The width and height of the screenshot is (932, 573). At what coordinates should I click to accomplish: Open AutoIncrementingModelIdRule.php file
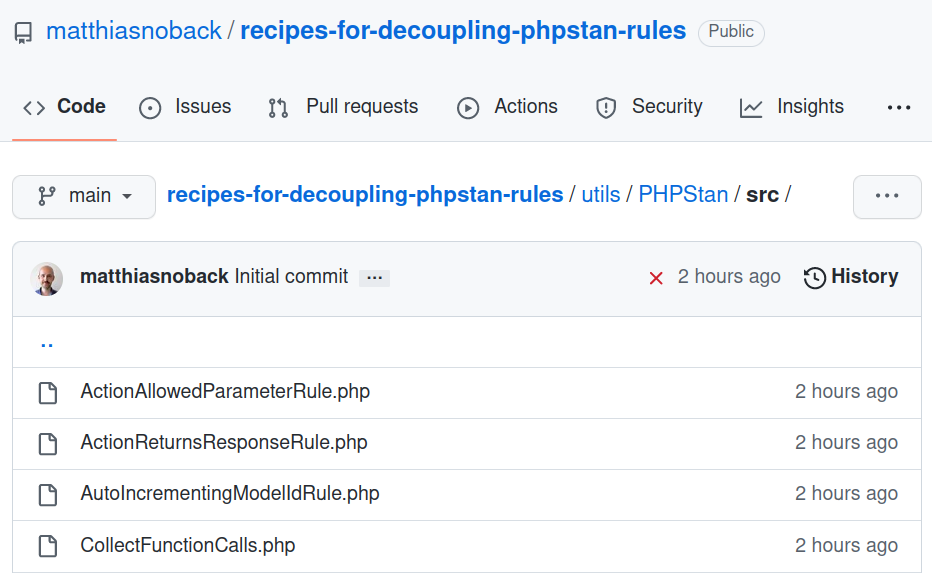230,494
